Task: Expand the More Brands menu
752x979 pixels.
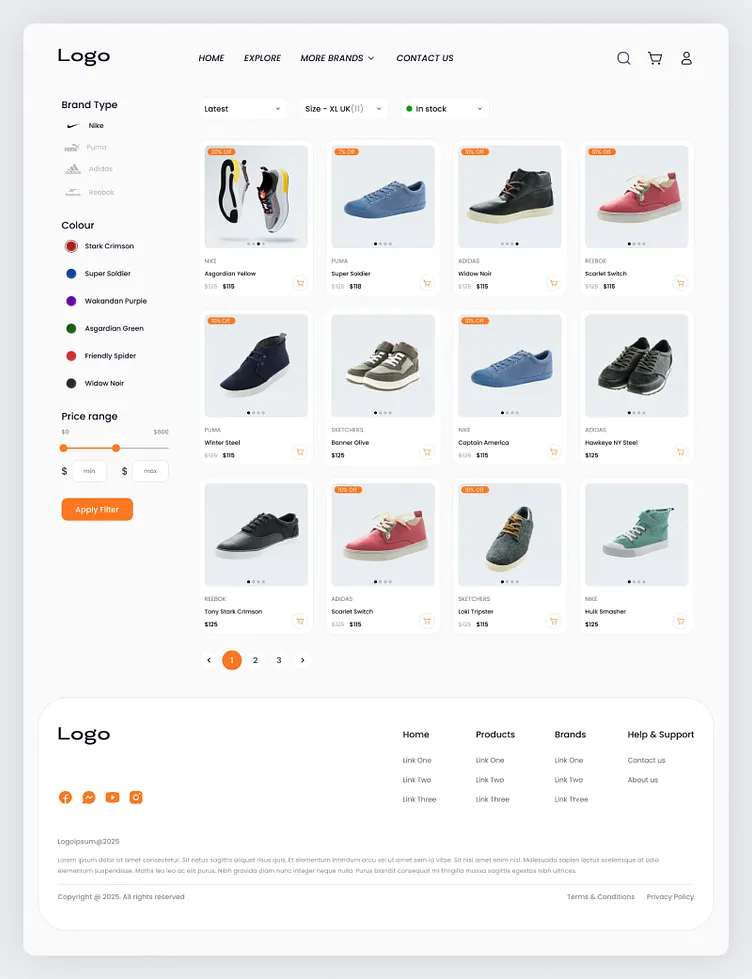Action: click(337, 58)
